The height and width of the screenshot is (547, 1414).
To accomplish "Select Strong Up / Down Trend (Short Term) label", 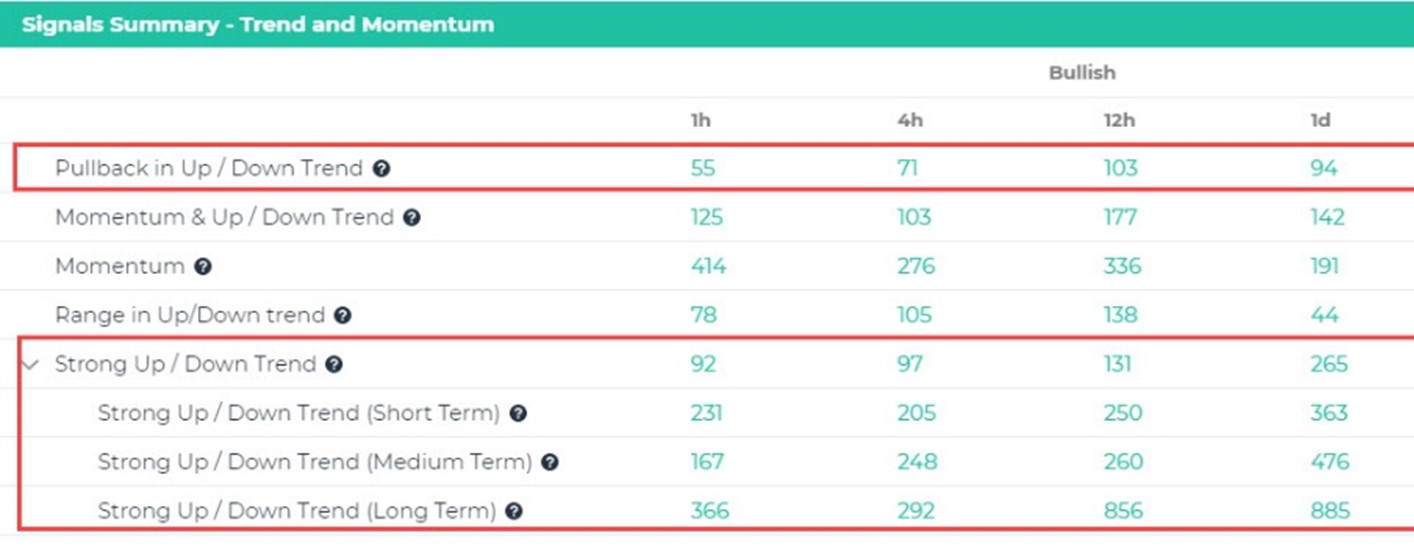I will 298,413.
